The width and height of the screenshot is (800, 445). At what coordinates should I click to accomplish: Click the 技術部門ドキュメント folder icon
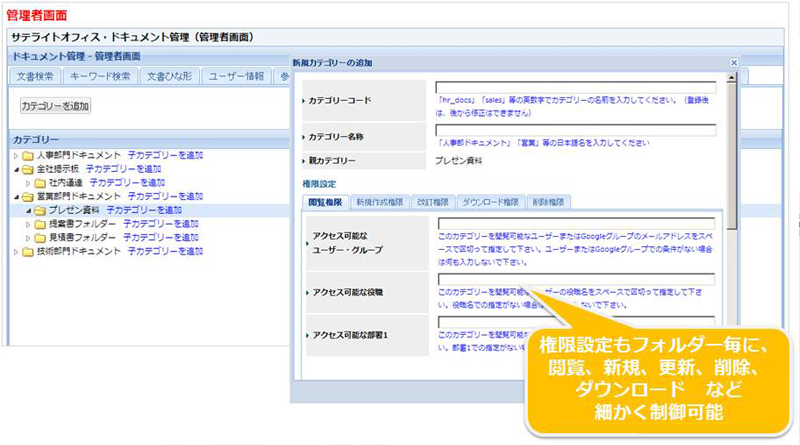(x=27, y=252)
